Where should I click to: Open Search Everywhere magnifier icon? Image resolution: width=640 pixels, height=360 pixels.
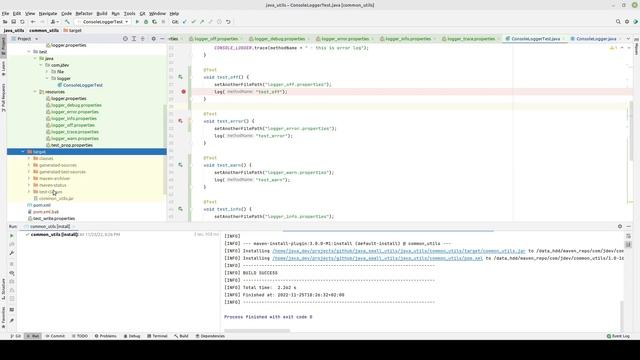tap(618, 22)
